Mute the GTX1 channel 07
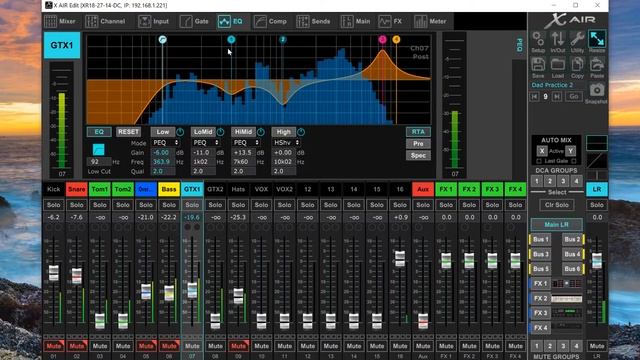Viewport: 640px width, 360px height. point(192,346)
